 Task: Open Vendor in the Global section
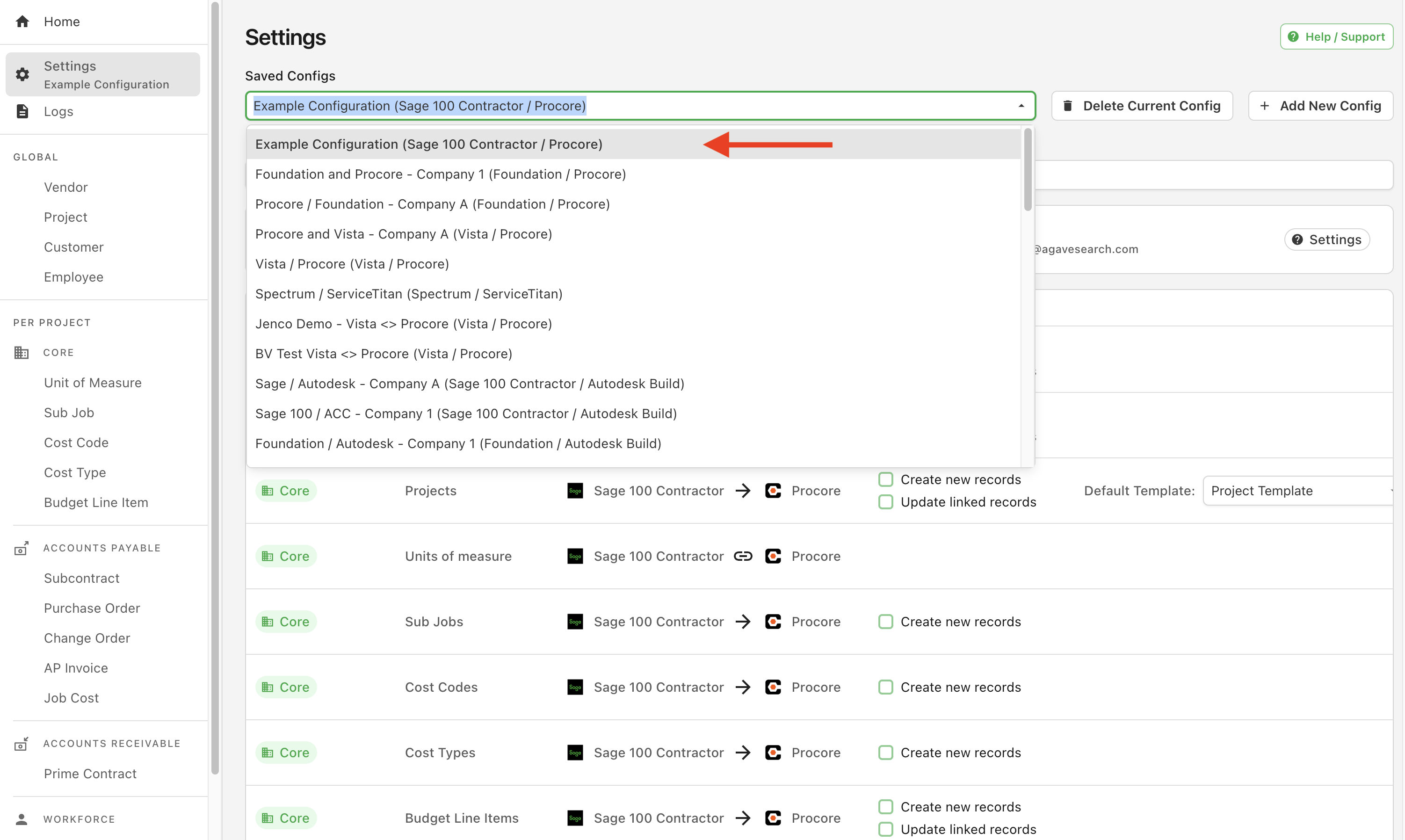pyautogui.click(x=65, y=188)
